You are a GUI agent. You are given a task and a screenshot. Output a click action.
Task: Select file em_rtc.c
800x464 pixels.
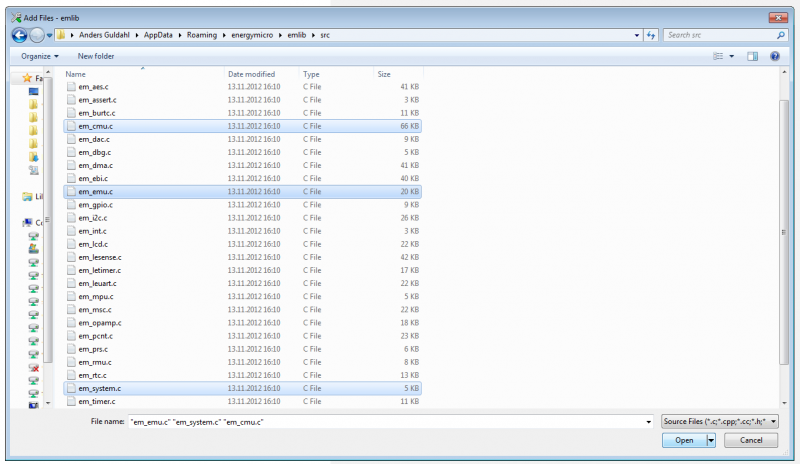(242, 375)
